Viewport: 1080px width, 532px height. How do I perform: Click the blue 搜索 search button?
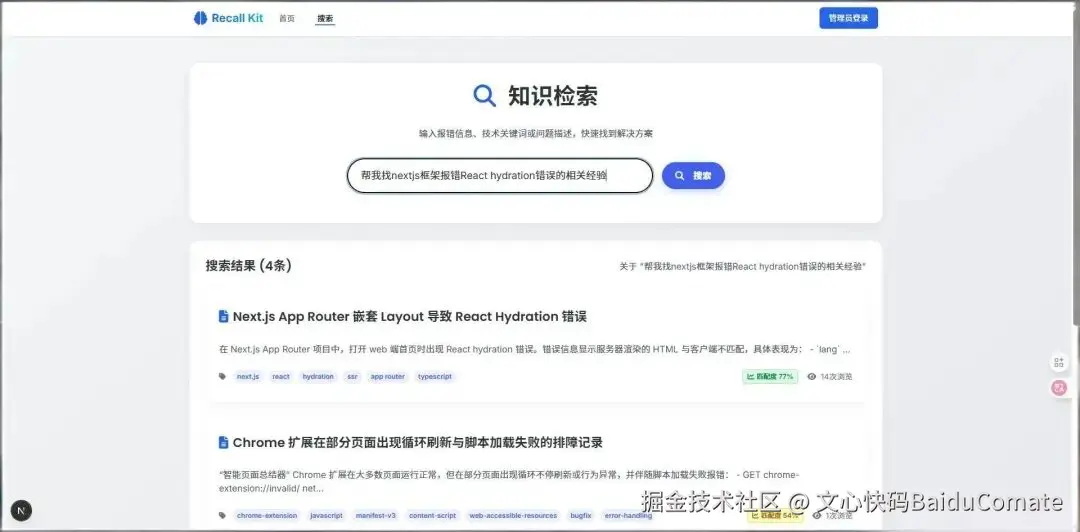click(693, 176)
